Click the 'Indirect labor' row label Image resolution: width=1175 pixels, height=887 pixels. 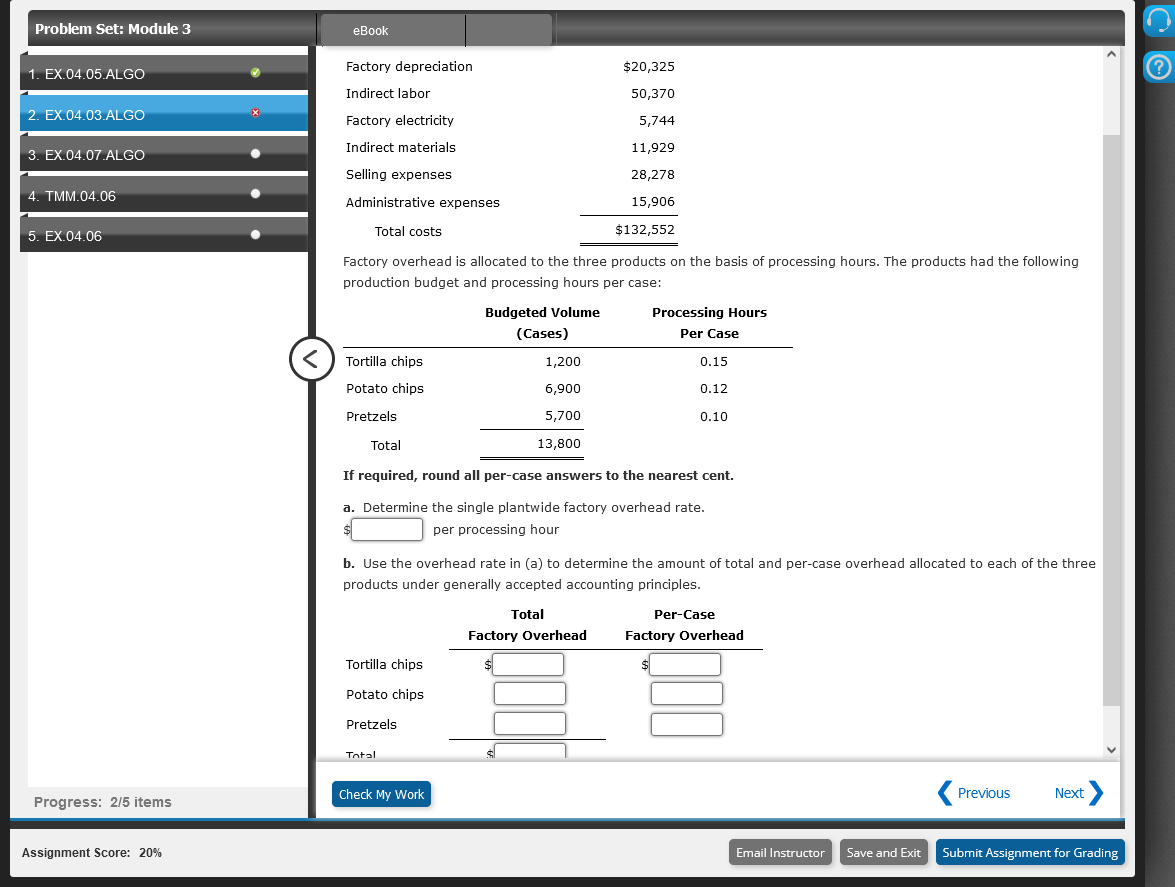pyautogui.click(x=388, y=94)
